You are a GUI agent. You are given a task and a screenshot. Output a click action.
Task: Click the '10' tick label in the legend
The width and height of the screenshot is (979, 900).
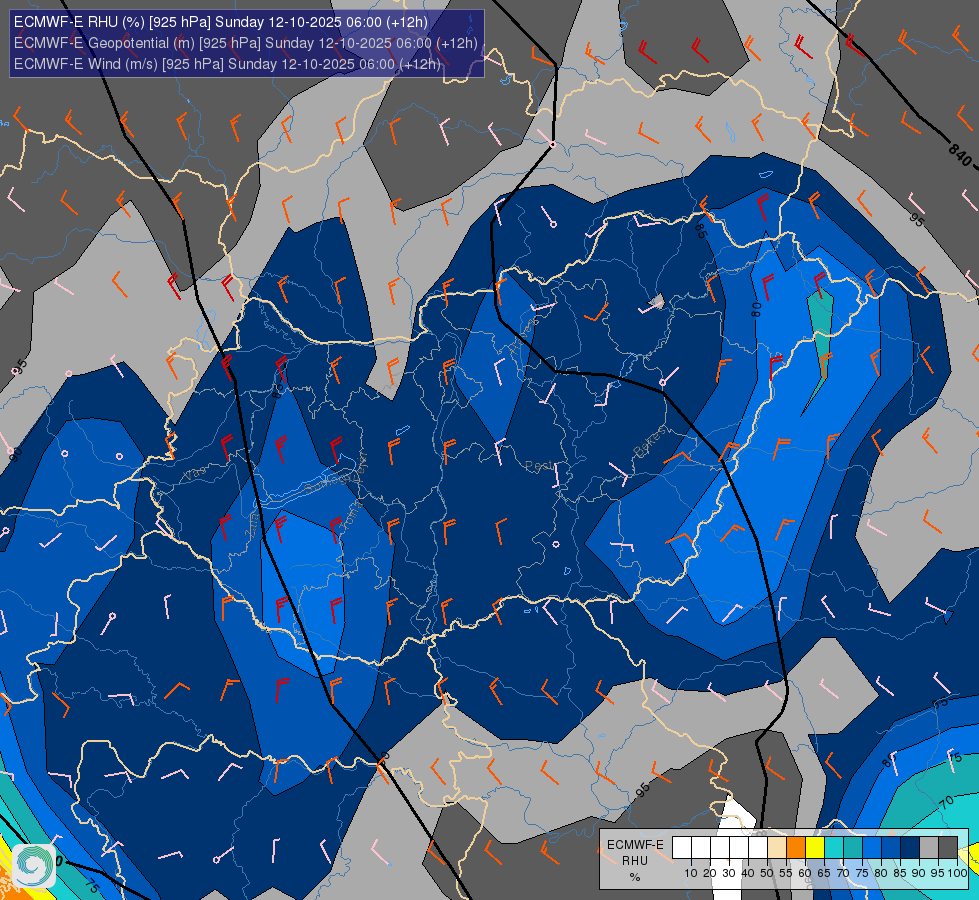[x=691, y=873]
